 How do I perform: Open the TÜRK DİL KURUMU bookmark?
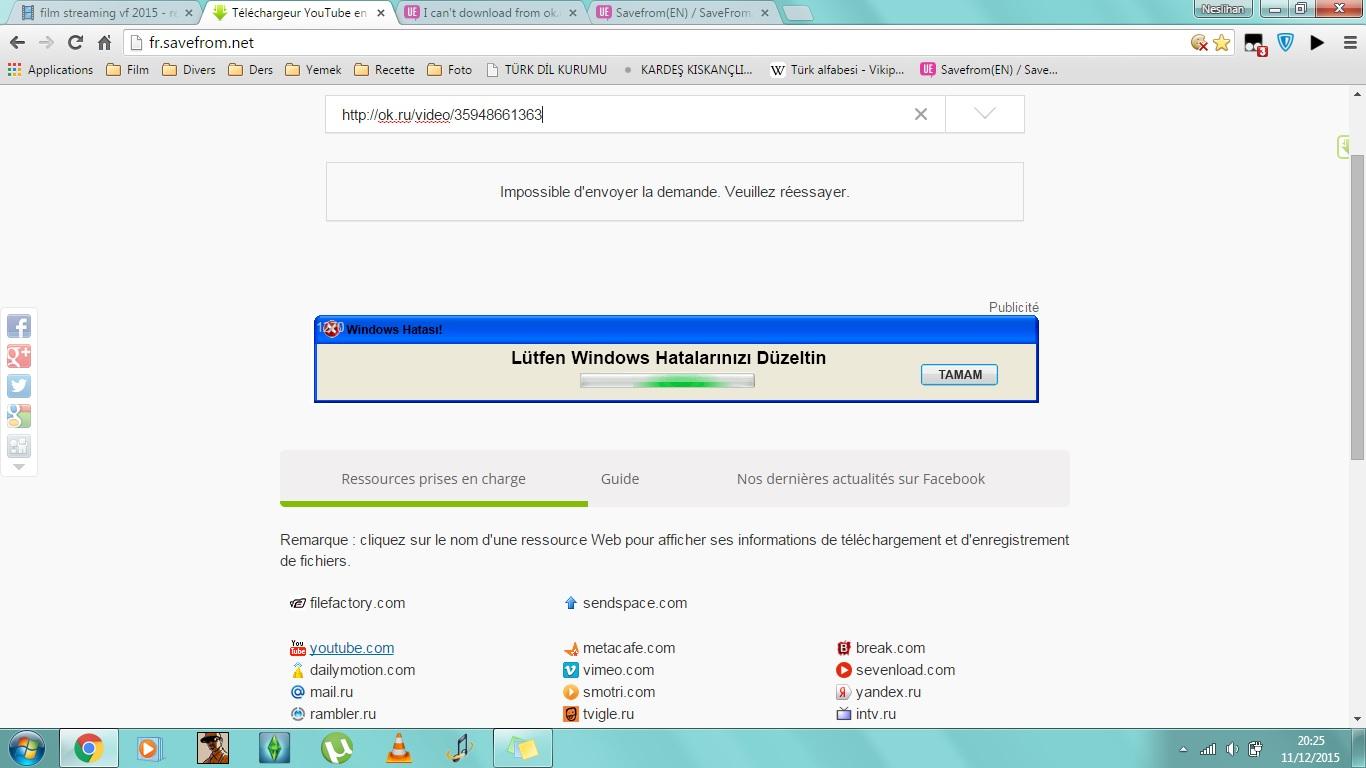coord(546,70)
